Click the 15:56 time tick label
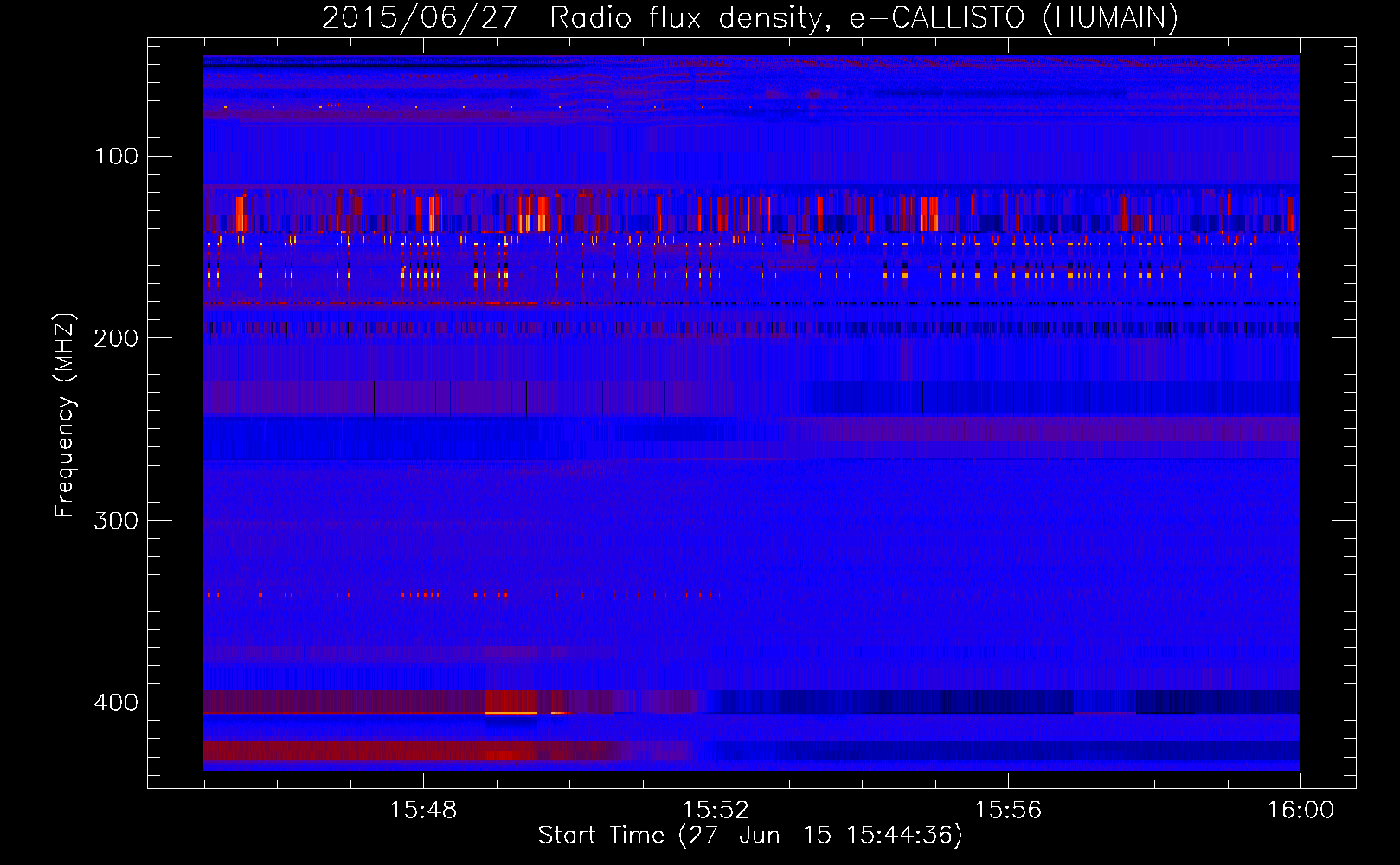This screenshot has width=1400, height=865. [1008, 811]
